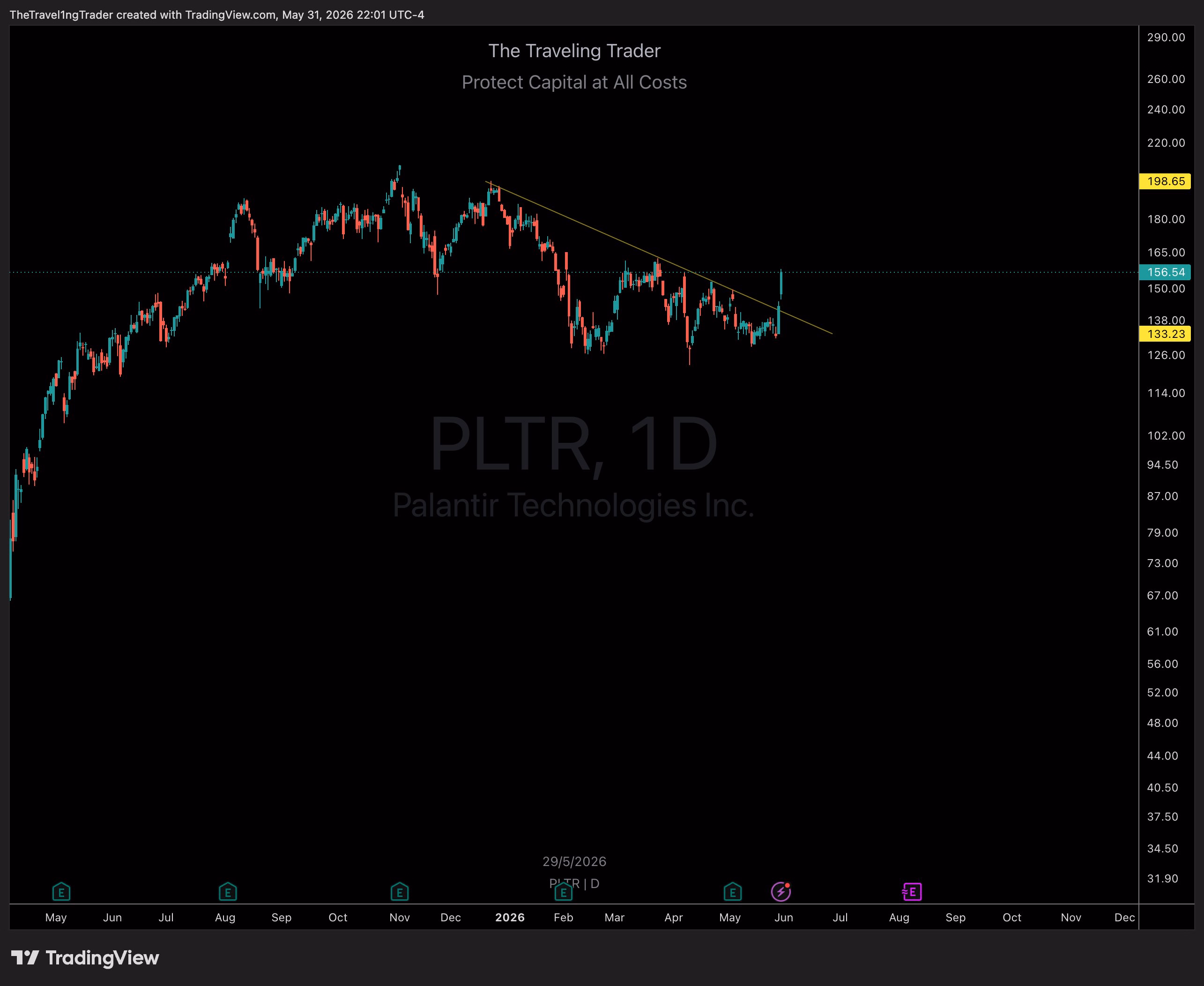Select the yellow descending trendline
1204x986 pixels.
click(659, 257)
